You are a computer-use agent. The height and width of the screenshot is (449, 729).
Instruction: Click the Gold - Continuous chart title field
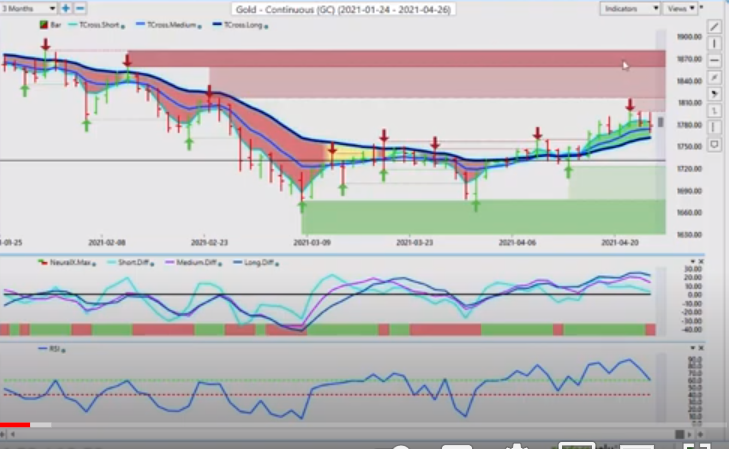tap(343, 9)
